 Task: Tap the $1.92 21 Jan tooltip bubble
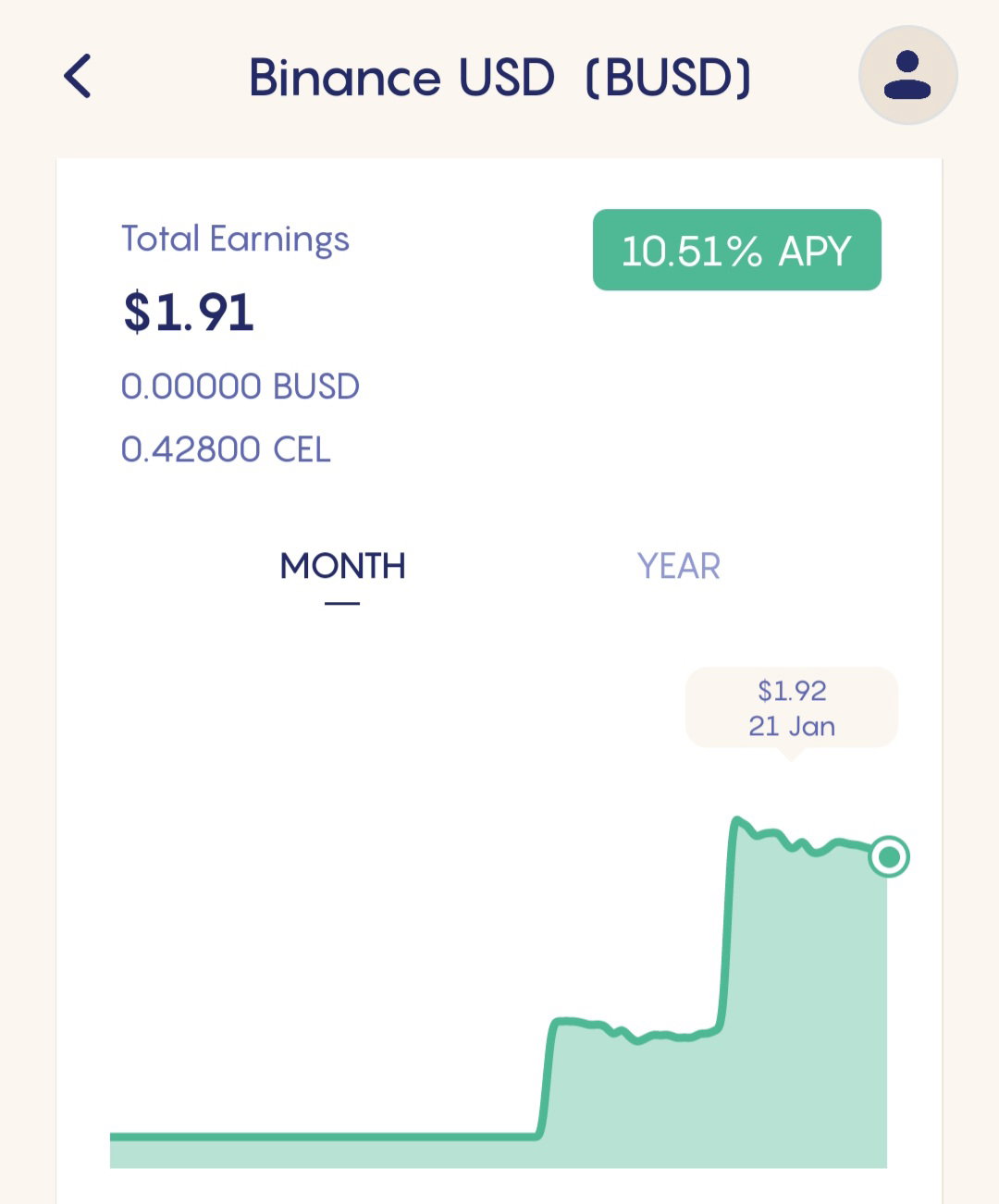click(792, 707)
